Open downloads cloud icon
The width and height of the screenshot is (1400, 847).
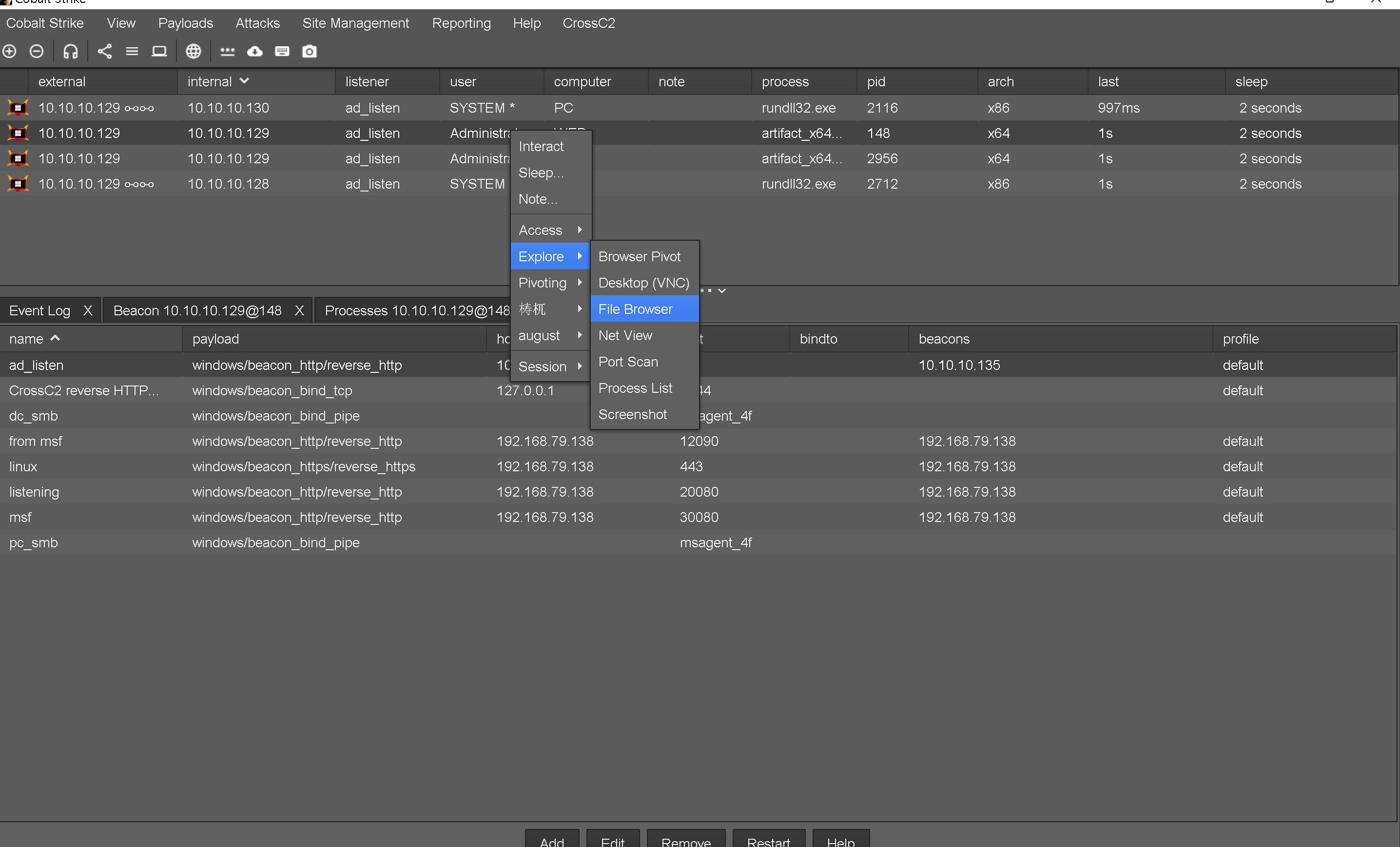(x=254, y=52)
